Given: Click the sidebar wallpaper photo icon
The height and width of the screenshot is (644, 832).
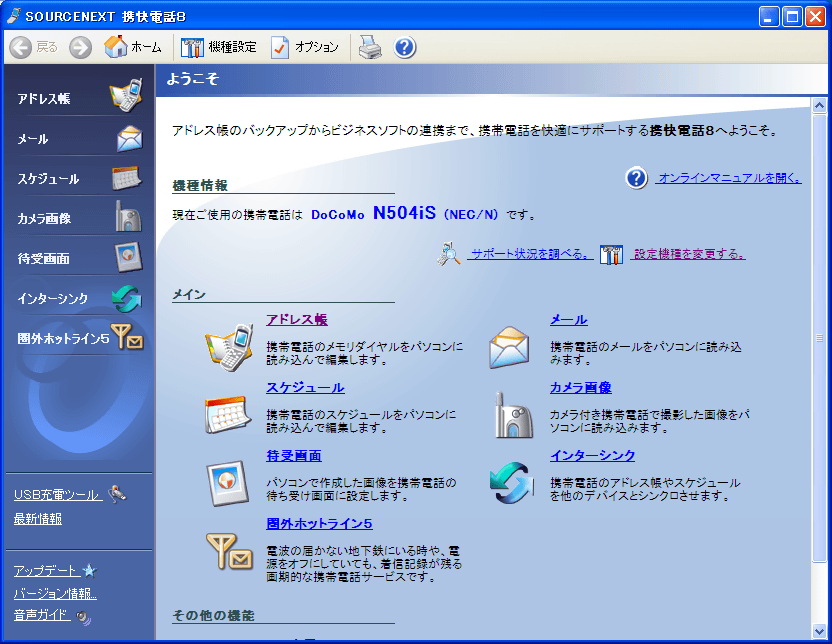Looking at the screenshot, I should (129, 256).
